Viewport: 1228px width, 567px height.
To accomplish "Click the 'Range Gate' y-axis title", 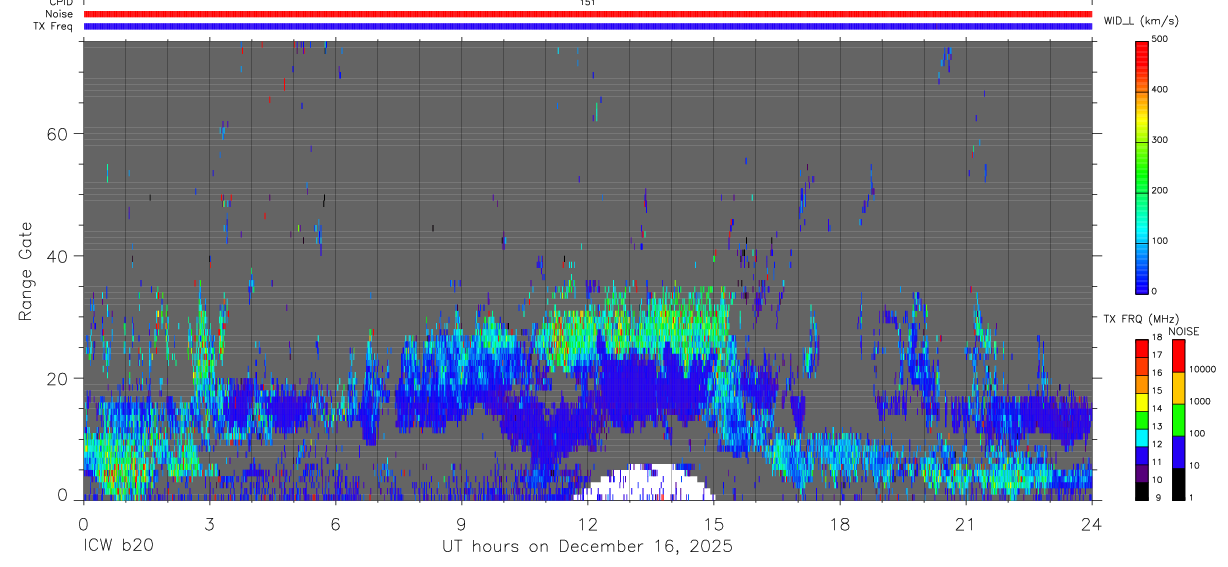I will click(x=25, y=272).
